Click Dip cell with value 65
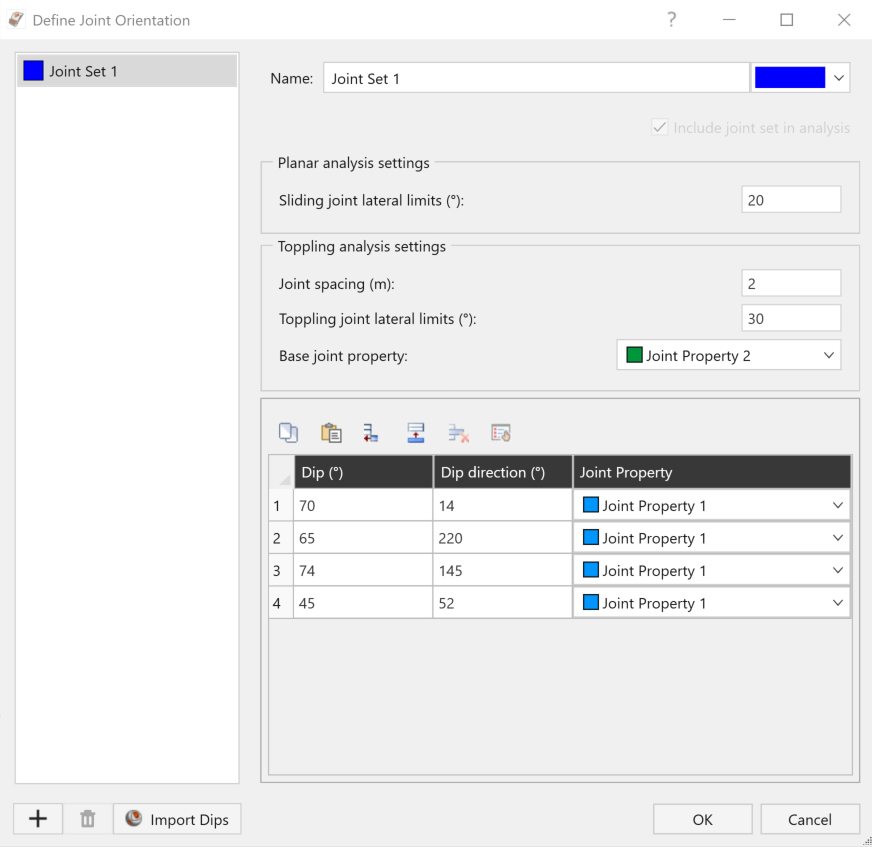Viewport: 872px width, 847px height. [x=363, y=538]
